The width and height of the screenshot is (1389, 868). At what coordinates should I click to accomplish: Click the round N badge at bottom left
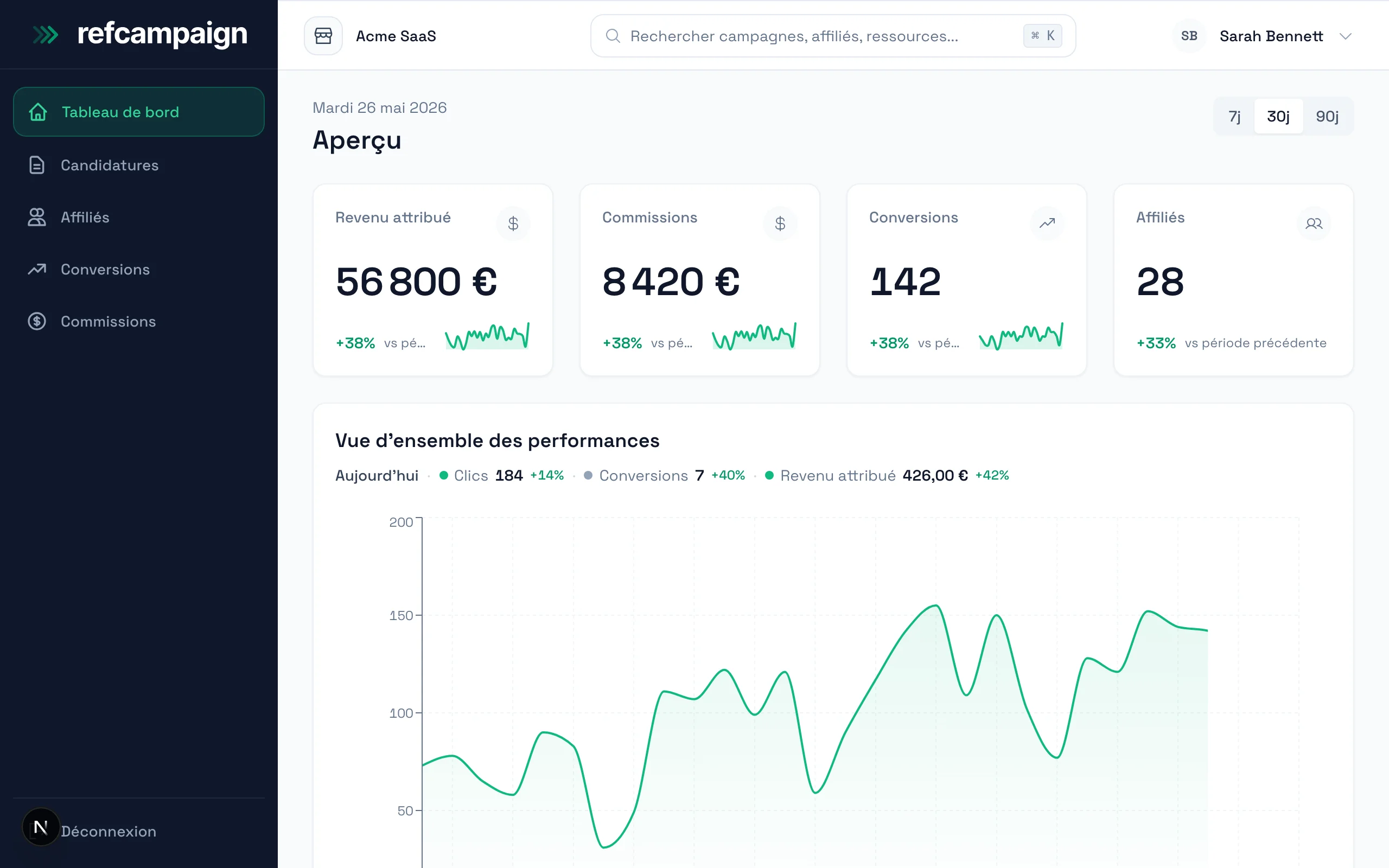click(x=41, y=827)
